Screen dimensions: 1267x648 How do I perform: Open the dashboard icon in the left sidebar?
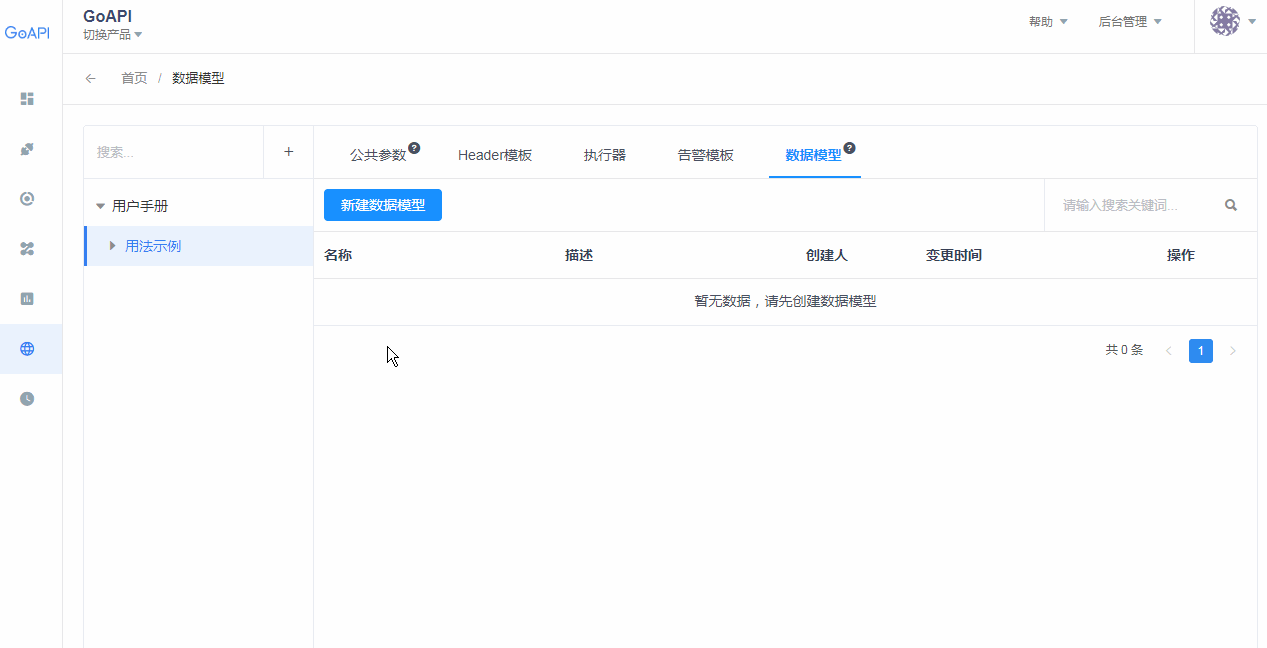27,99
